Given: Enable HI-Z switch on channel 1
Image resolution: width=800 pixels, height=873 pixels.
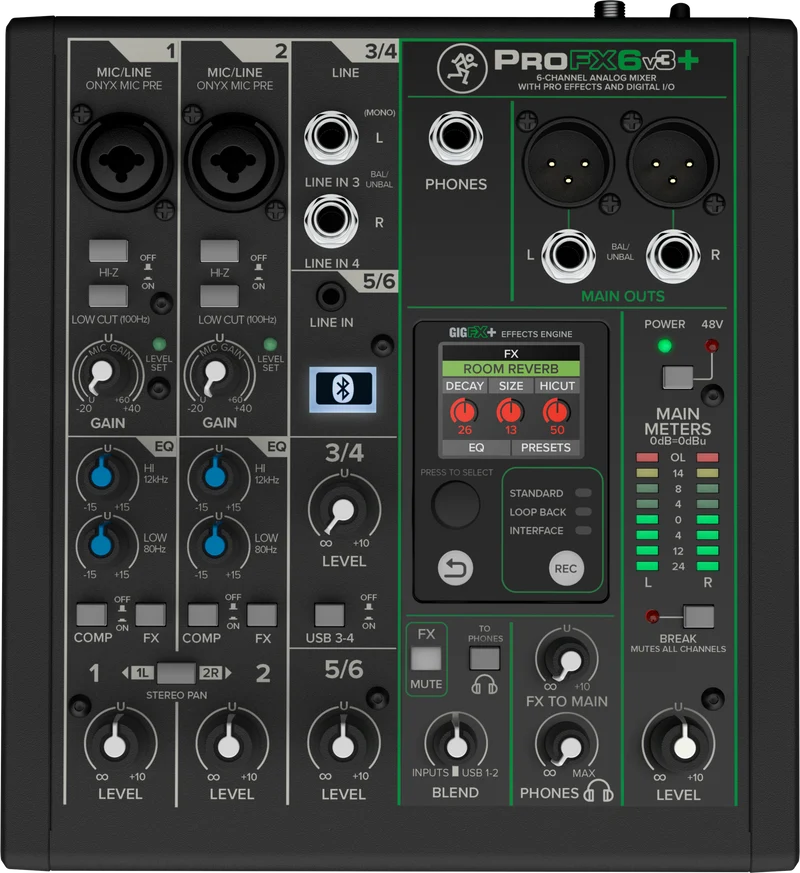Looking at the screenshot, I should pyautogui.click(x=109, y=251).
